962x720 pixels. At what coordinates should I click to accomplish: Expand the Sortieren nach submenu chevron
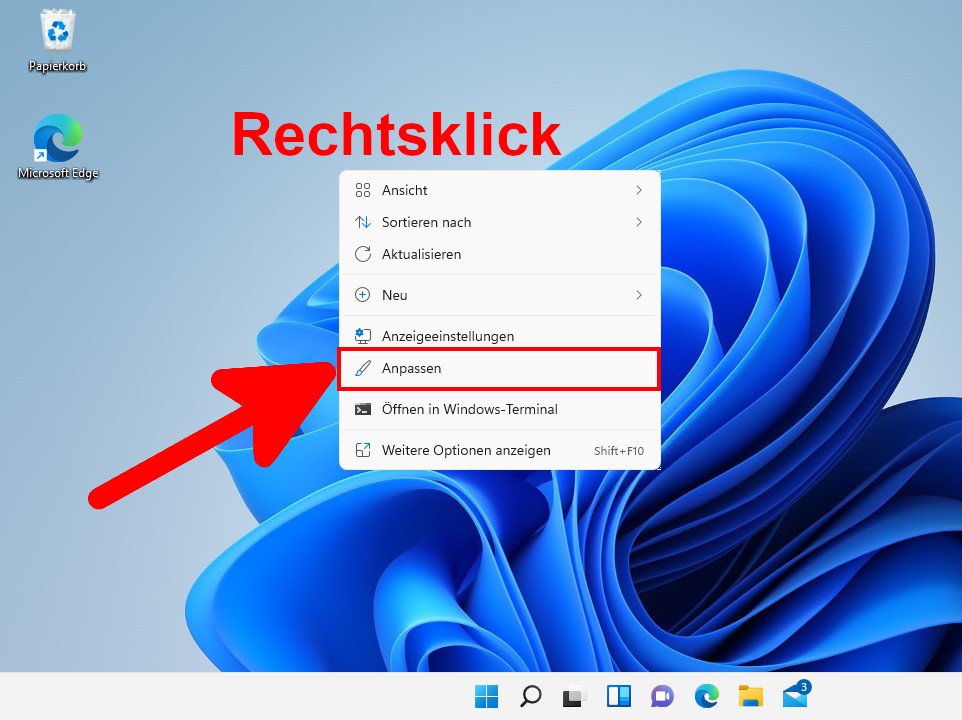click(x=640, y=222)
